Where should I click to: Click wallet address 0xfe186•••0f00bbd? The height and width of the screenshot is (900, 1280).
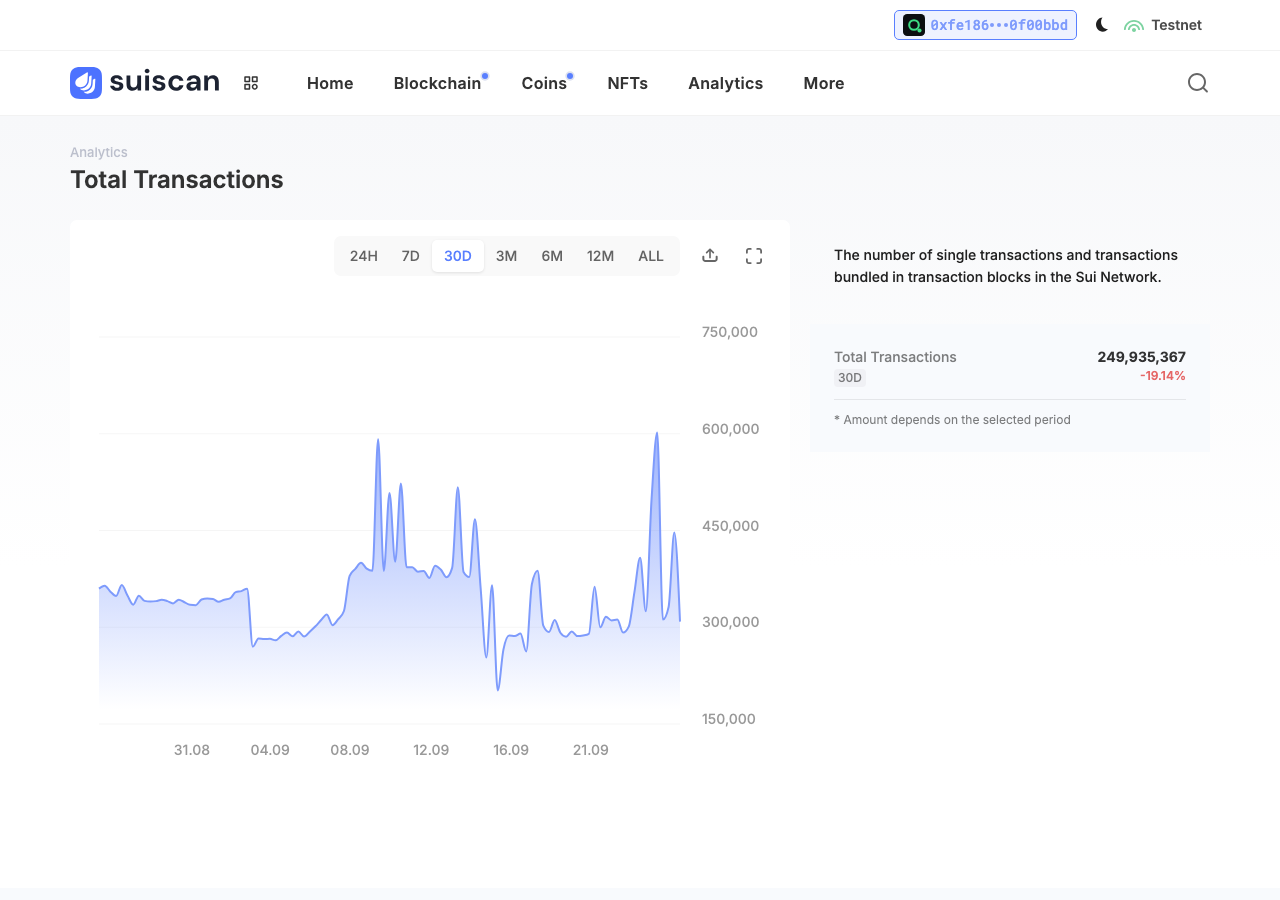[999, 25]
